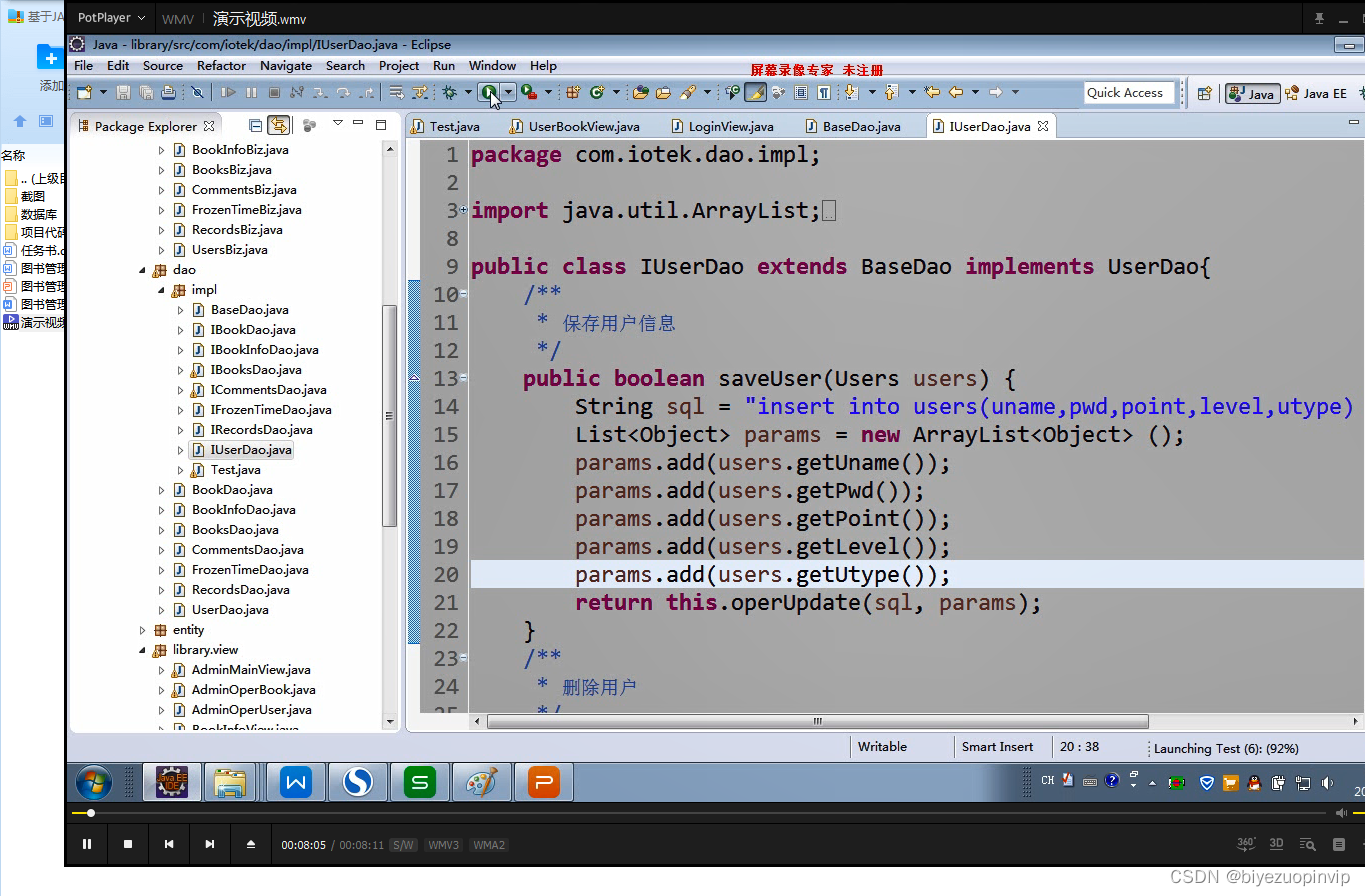Click the Eclipse Java EE IDE taskbar icon
This screenshot has width=1365, height=896.
(172, 782)
